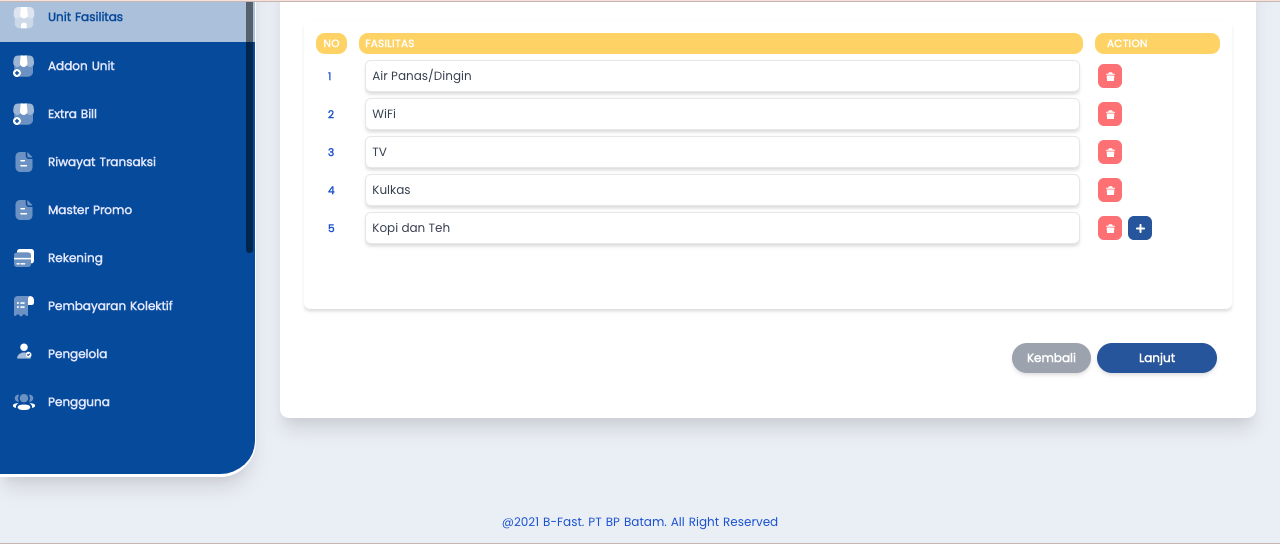Delete the Air Panas/Dingin facility row
This screenshot has width=1280, height=544.
point(1110,76)
